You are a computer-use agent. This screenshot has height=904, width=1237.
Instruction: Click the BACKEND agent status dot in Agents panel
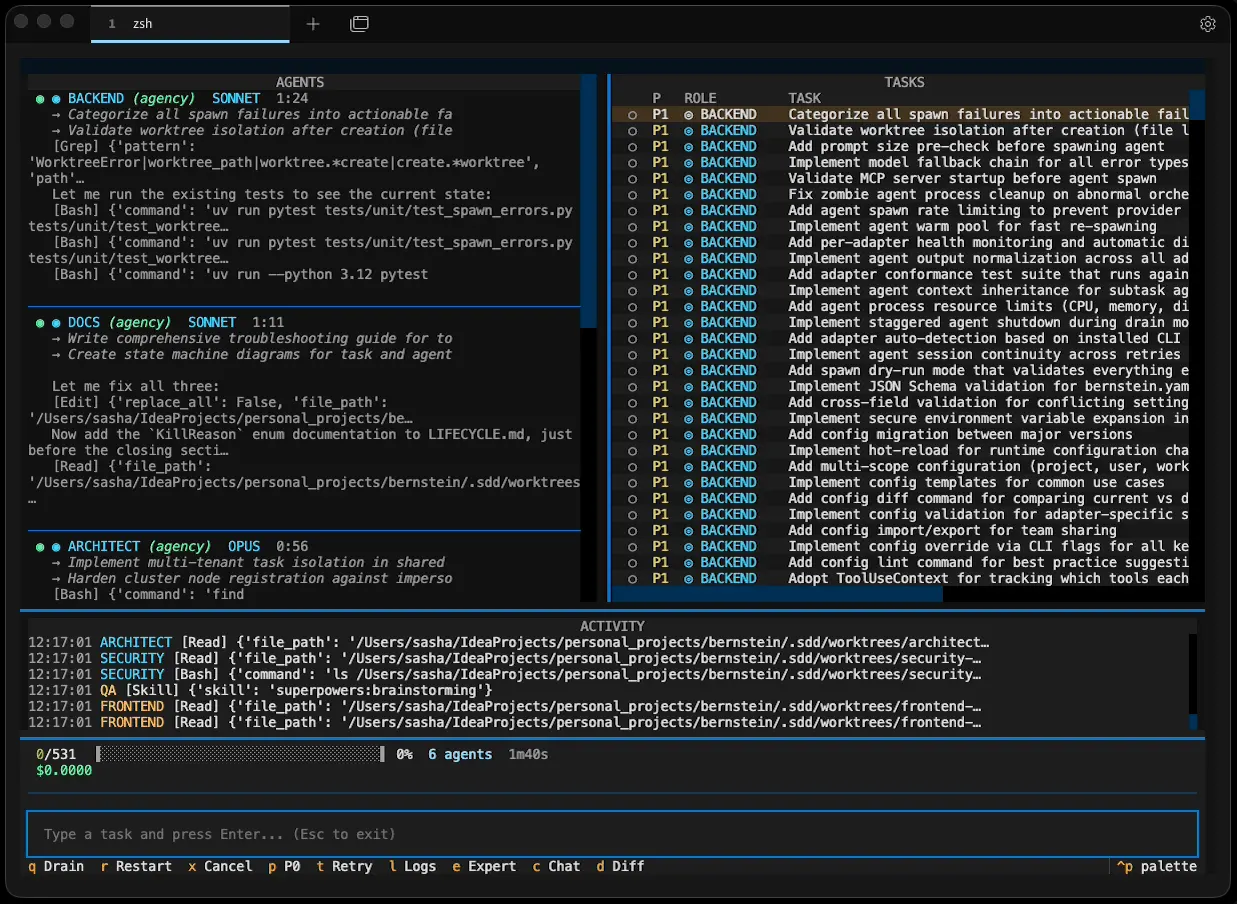[40, 99]
